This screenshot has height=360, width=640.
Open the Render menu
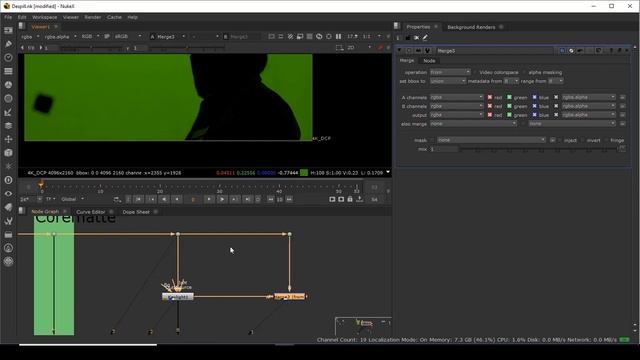coord(93,17)
